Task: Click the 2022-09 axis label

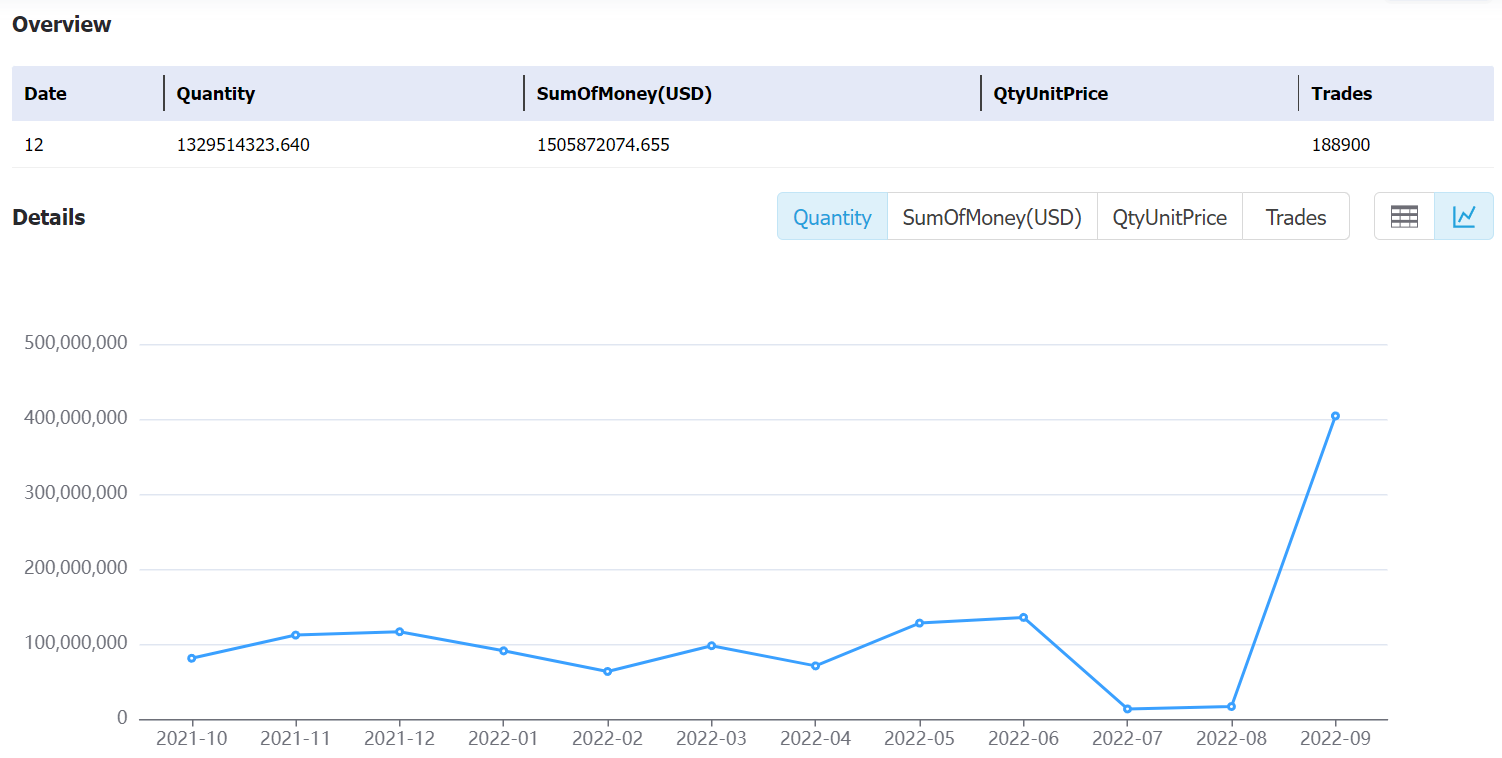Action: click(x=1335, y=738)
